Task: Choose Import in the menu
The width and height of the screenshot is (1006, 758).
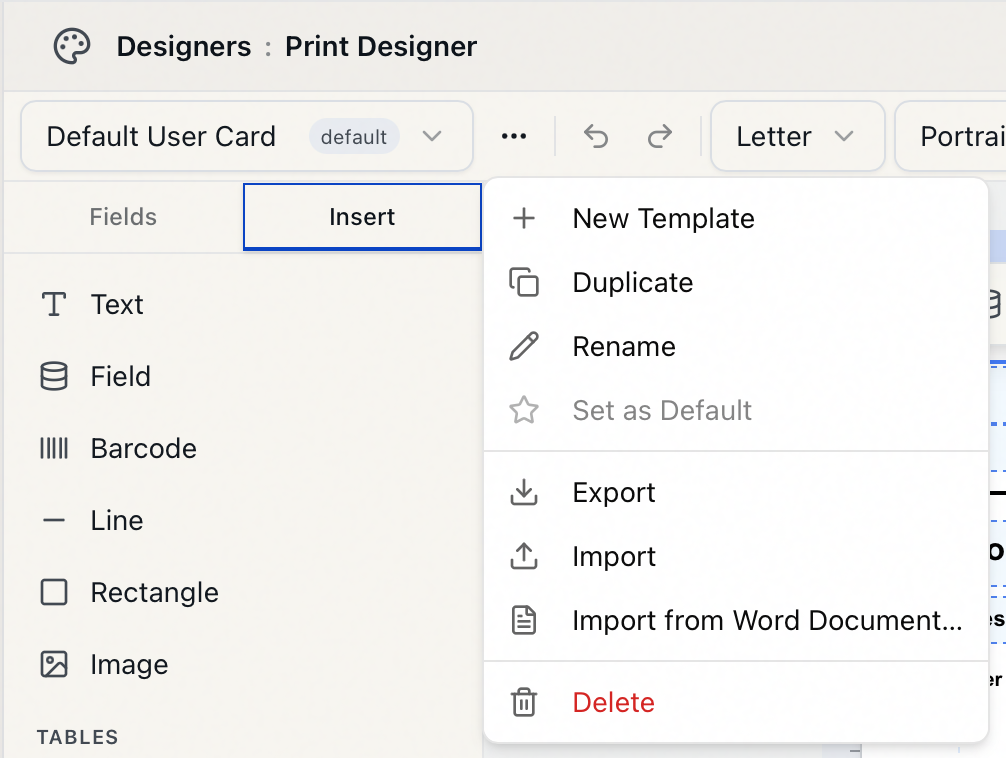Action: coord(736,556)
